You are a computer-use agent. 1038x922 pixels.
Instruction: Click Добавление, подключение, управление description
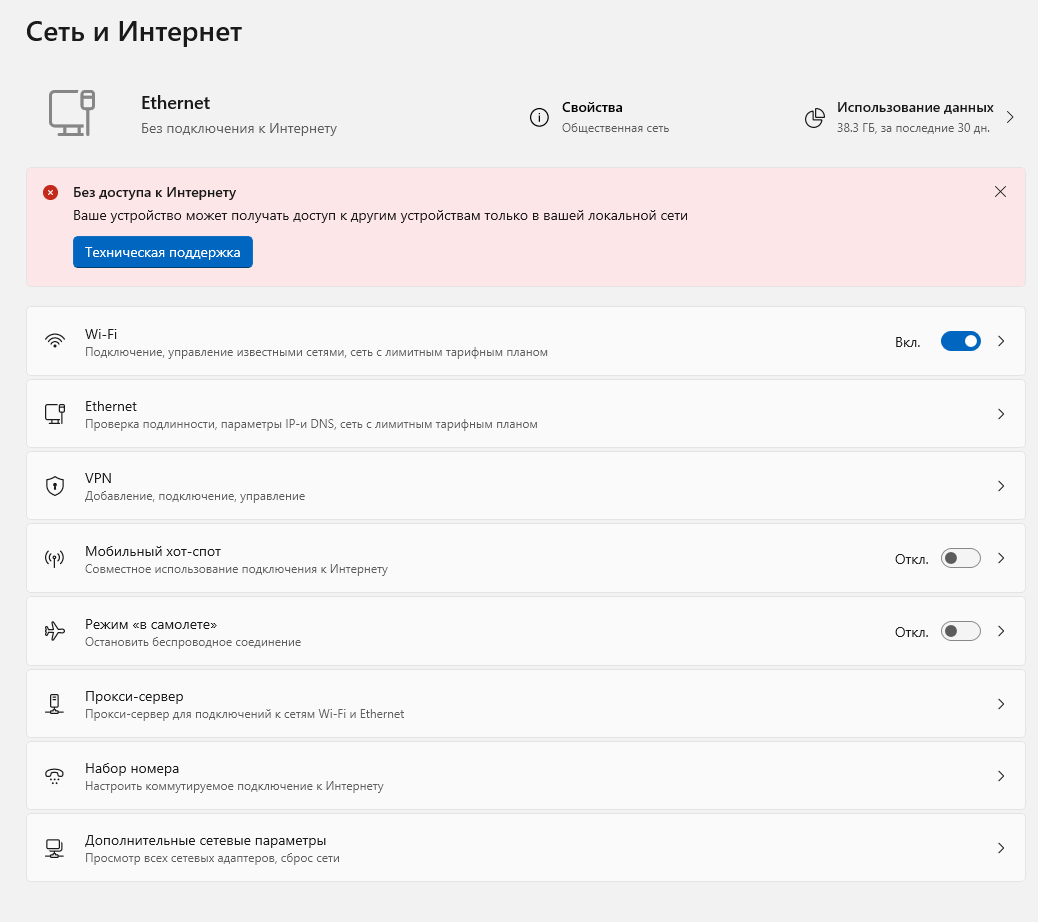(195, 496)
